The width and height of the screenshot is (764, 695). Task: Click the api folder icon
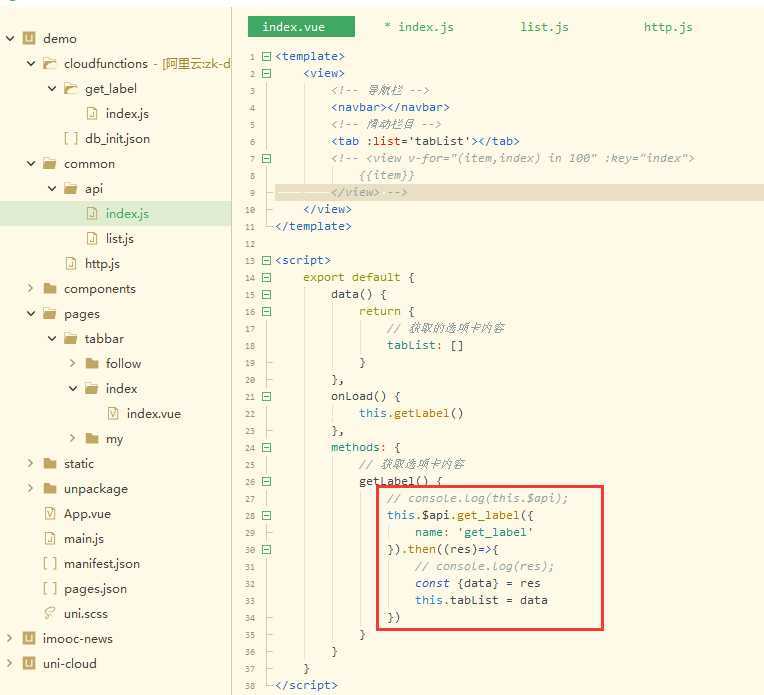tap(71, 188)
